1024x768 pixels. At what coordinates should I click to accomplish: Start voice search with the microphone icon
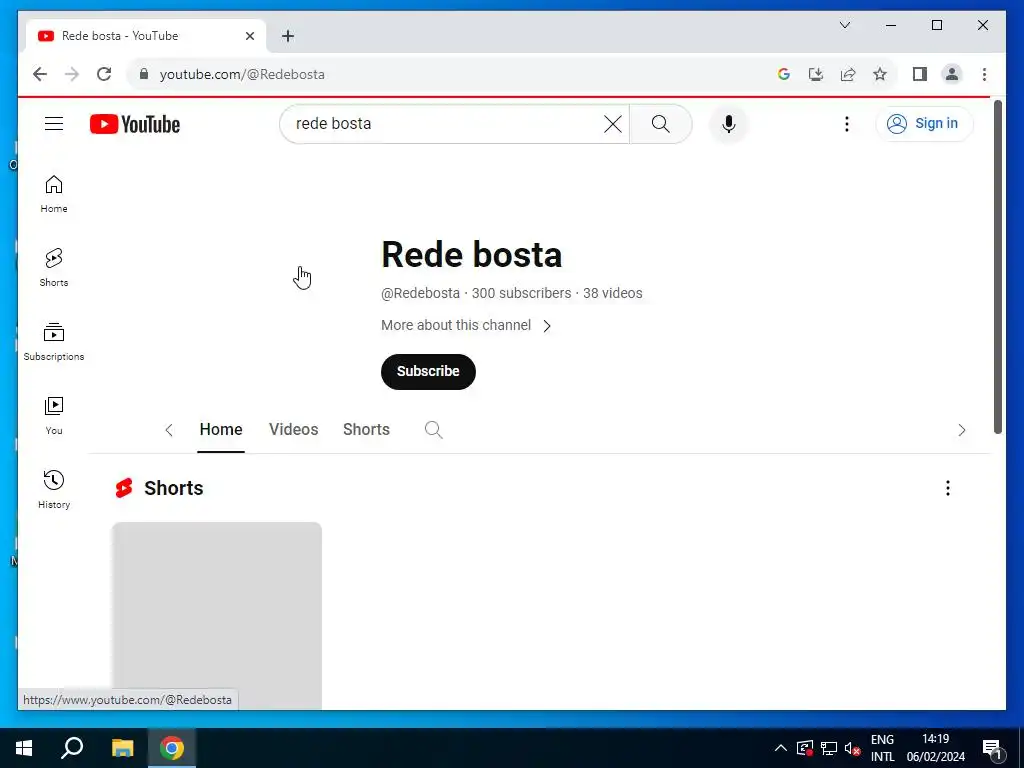[729, 123]
